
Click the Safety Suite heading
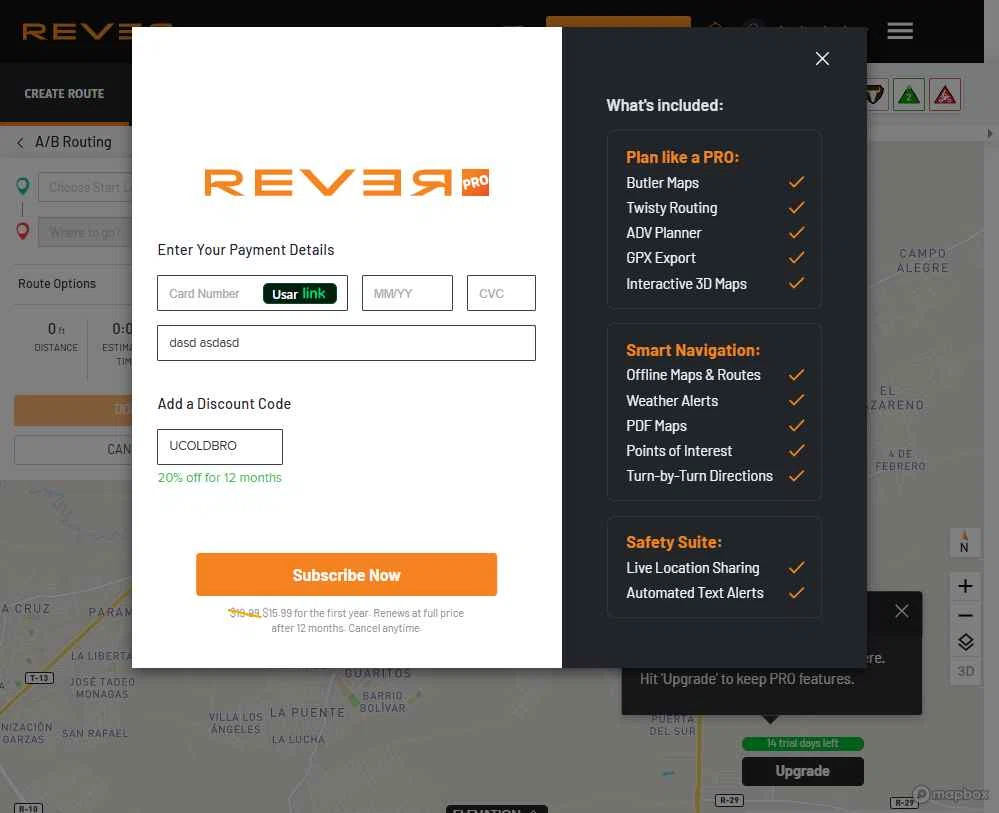click(673, 542)
